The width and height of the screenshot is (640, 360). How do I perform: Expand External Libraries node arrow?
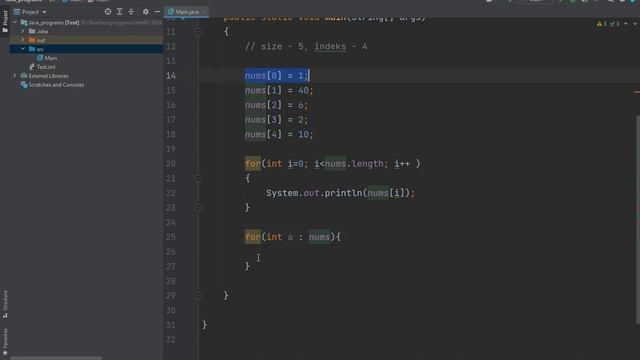tap(15, 76)
